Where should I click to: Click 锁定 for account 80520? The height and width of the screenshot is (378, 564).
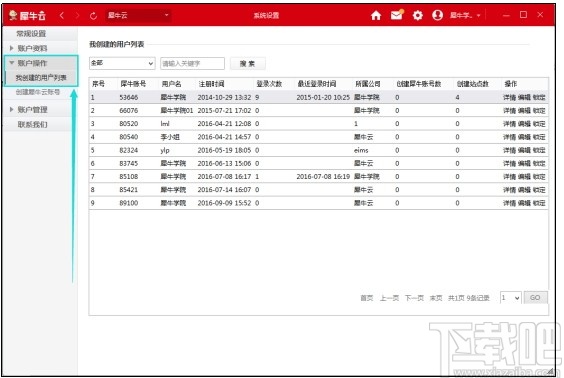[x=539, y=124]
